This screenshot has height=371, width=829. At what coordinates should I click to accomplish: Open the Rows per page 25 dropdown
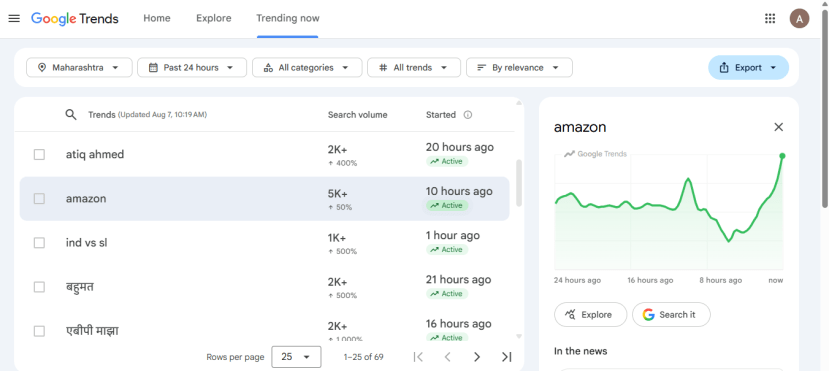click(x=296, y=357)
